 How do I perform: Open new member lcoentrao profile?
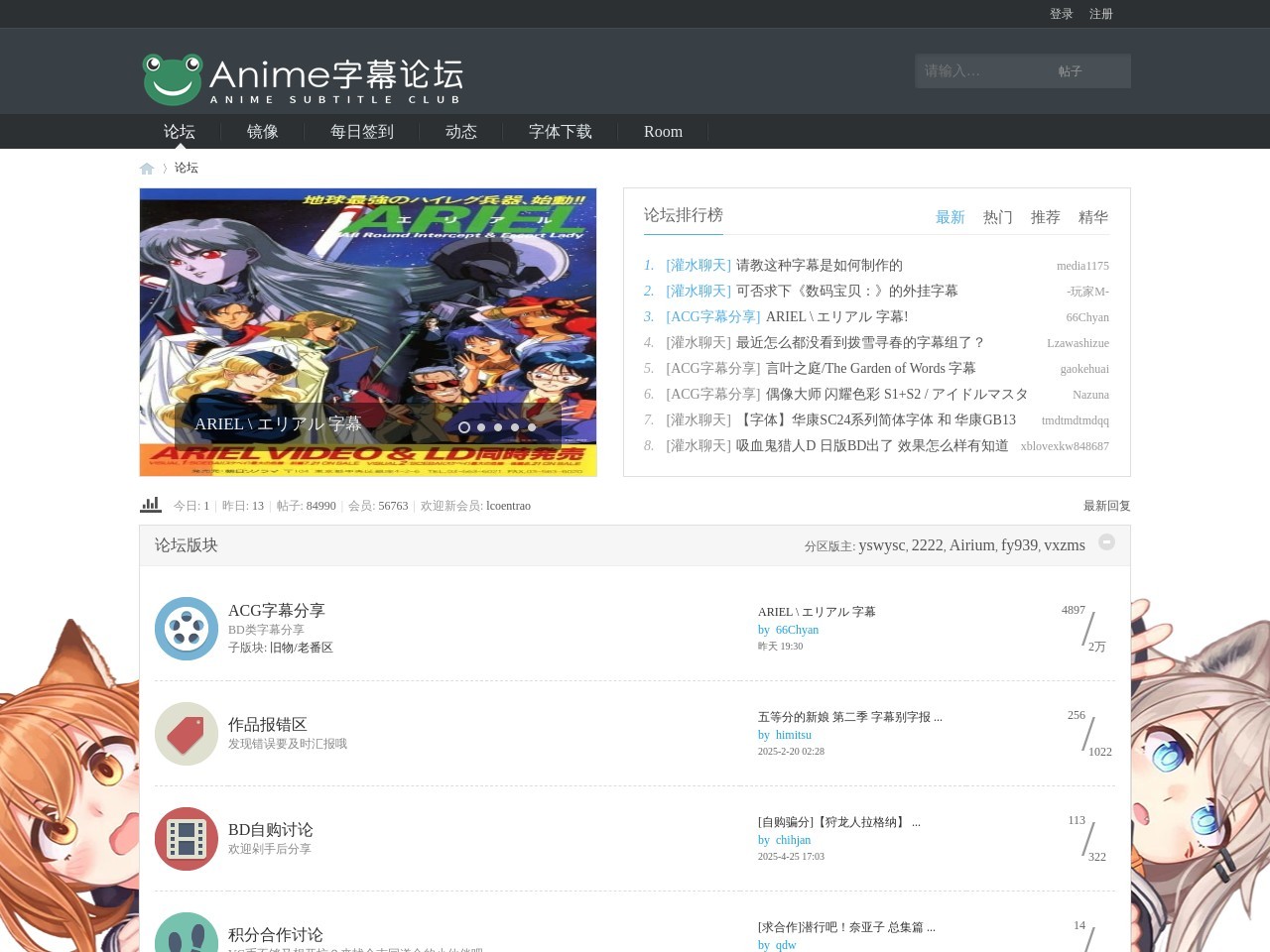click(x=508, y=506)
